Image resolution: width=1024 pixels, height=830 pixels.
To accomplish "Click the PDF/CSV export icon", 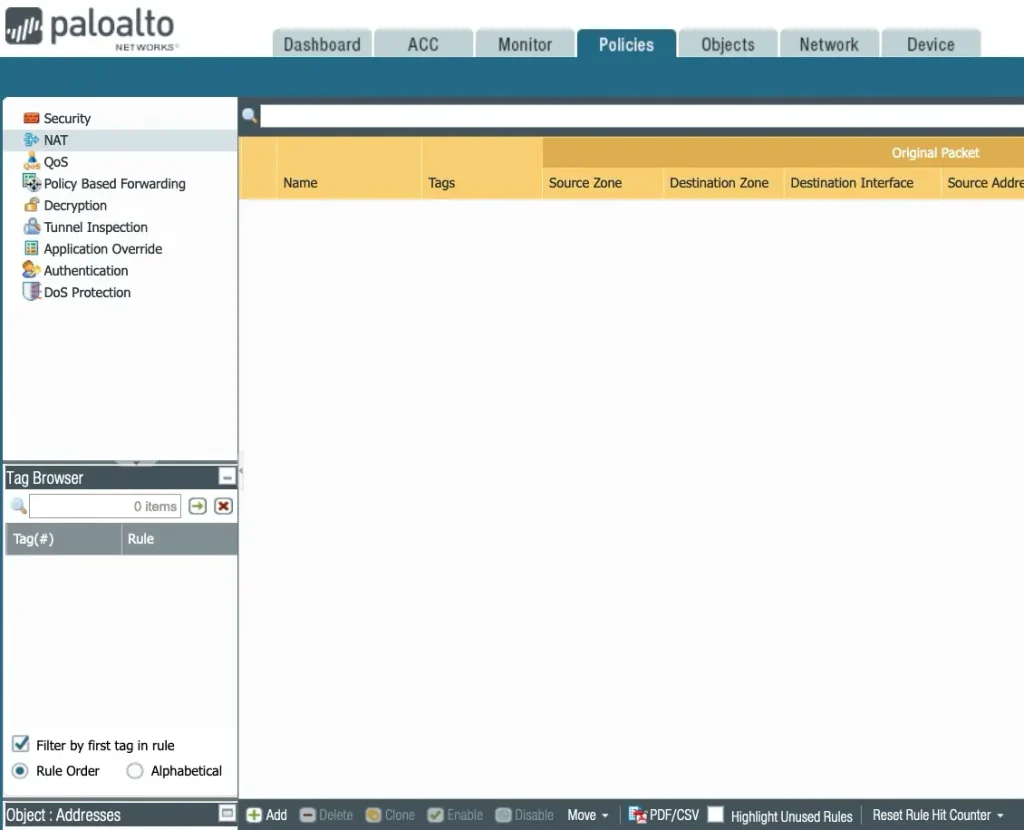I will (637, 815).
